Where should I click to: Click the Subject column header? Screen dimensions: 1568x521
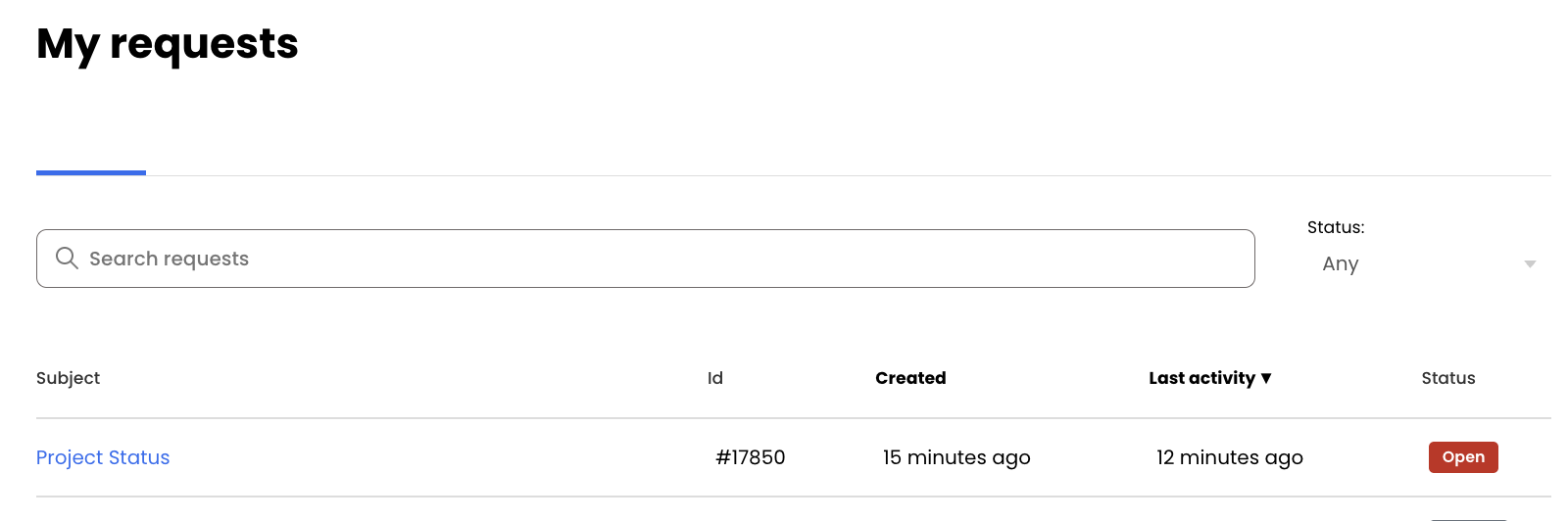pyautogui.click(x=69, y=378)
